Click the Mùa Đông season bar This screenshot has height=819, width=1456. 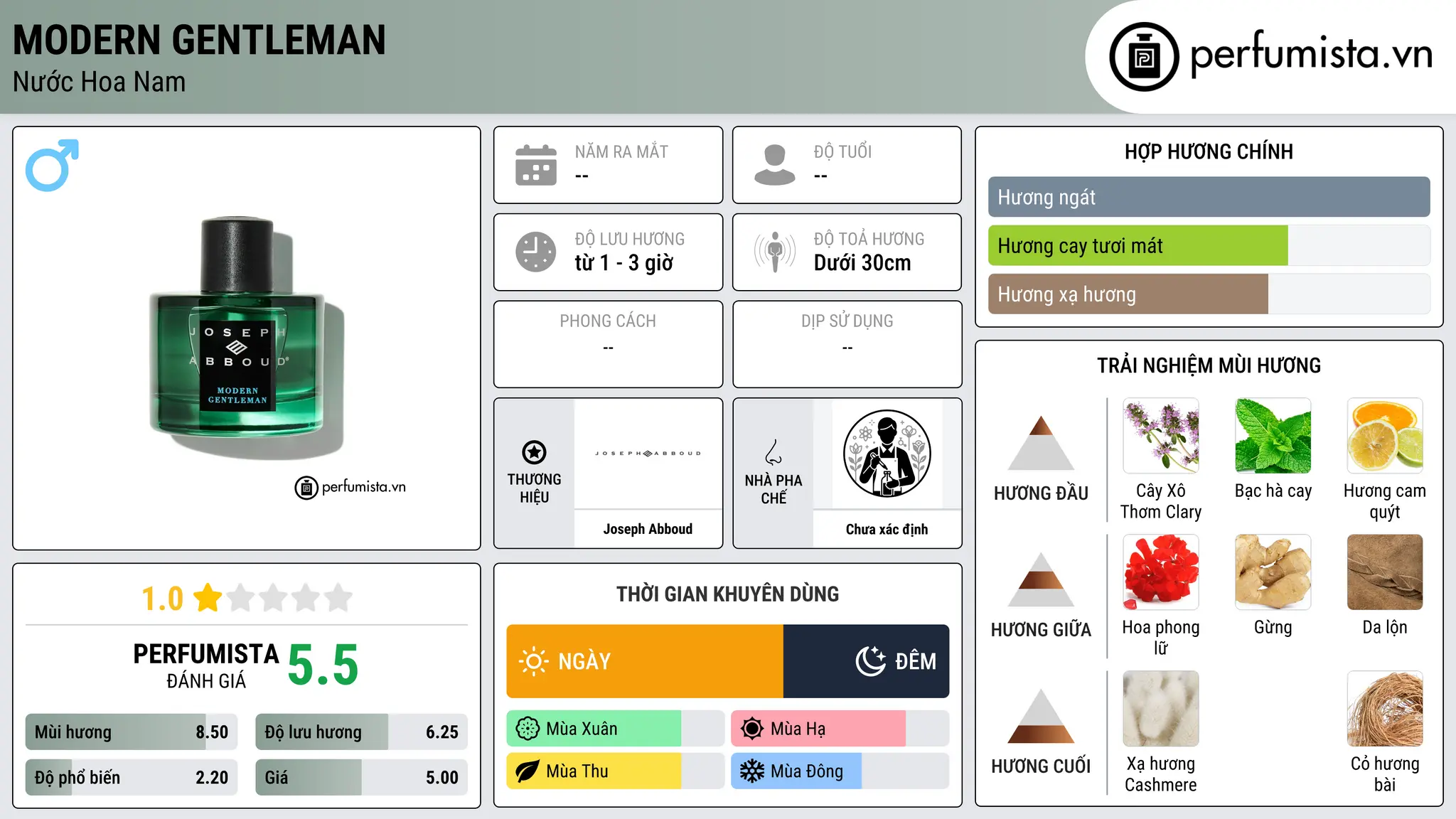(840, 771)
